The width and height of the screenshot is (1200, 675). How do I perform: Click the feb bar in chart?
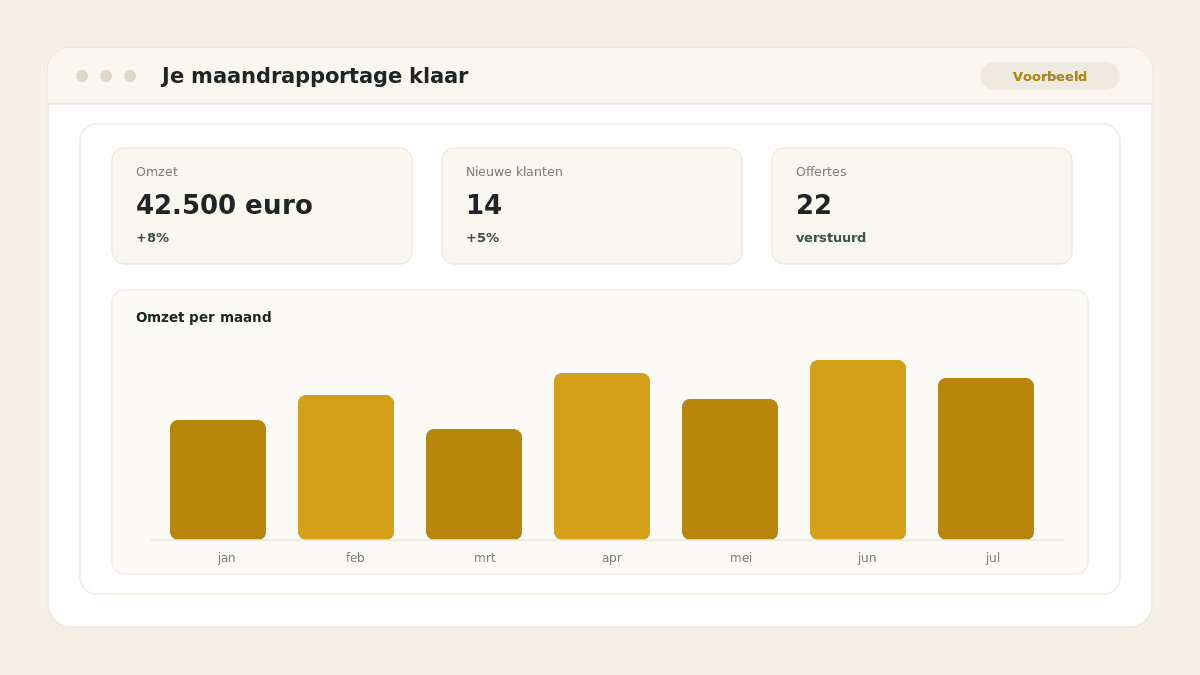[x=346, y=467]
